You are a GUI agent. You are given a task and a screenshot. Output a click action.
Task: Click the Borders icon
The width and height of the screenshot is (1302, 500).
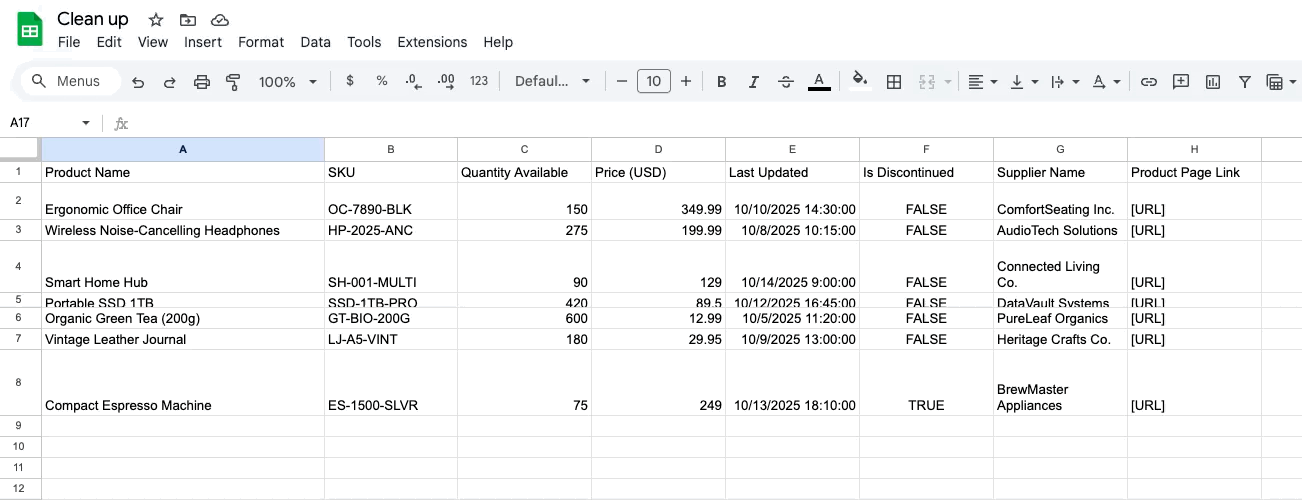(894, 82)
